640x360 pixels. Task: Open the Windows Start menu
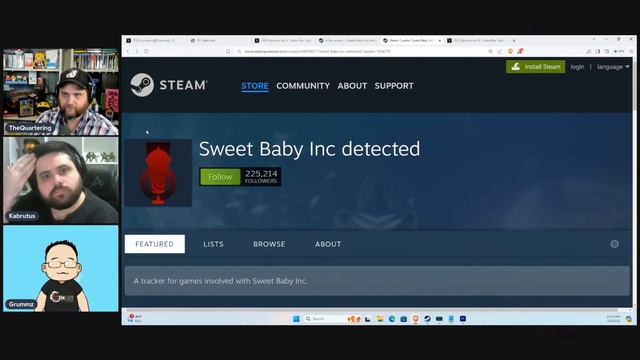pos(296,319)
